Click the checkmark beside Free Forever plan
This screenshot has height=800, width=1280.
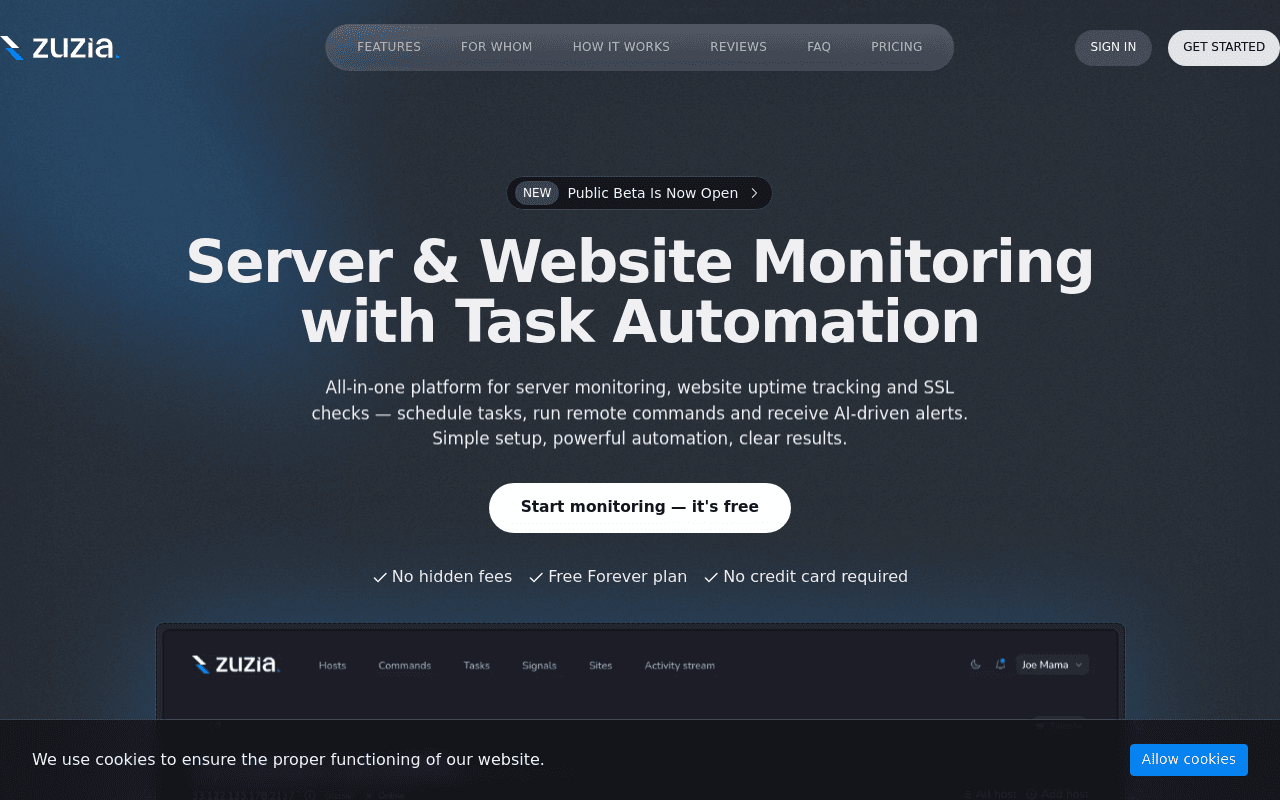click(x=536, y=578)
